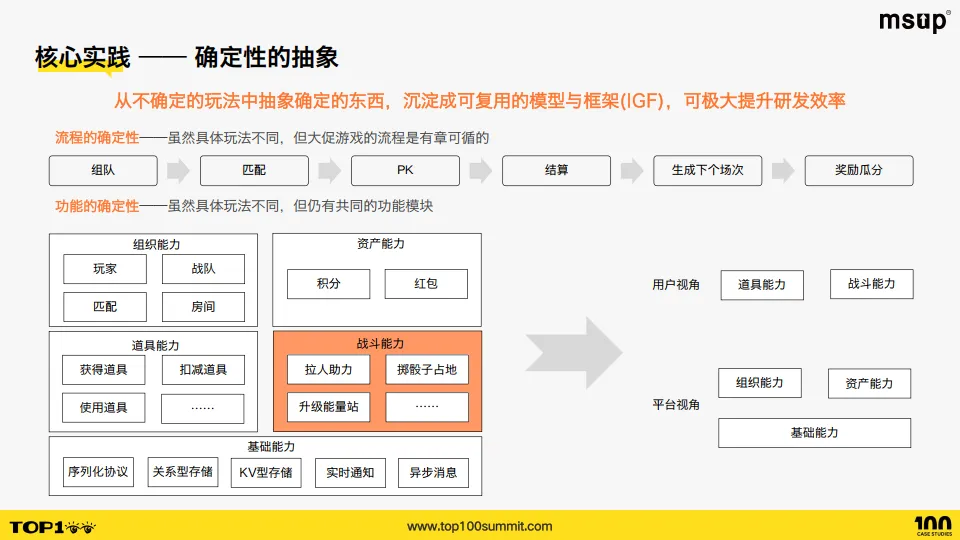Open the www.top100summit.com link
The width and height of the screenshot is (960, 540).
[x=479, y=526]
